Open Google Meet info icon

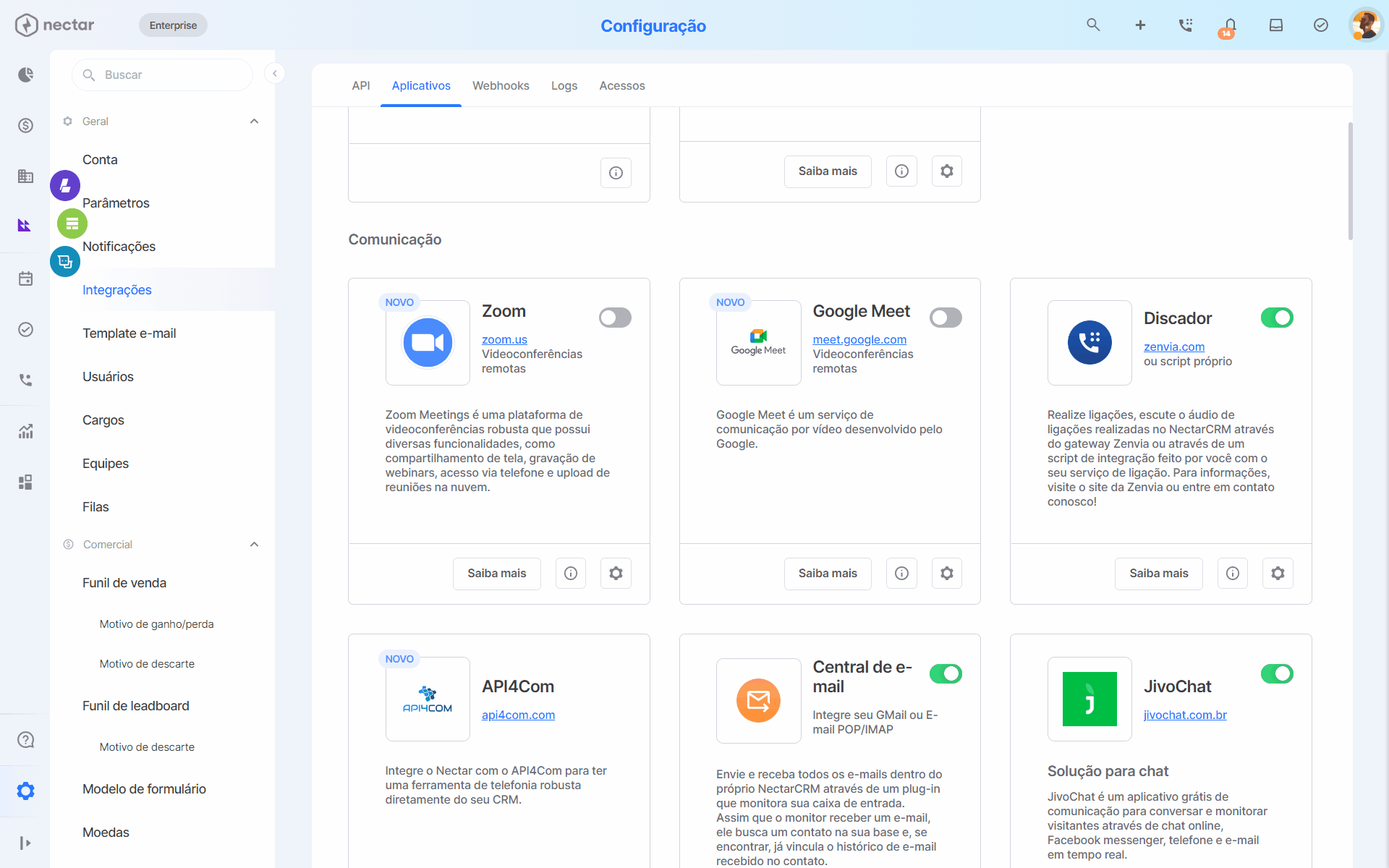(901, 574)
